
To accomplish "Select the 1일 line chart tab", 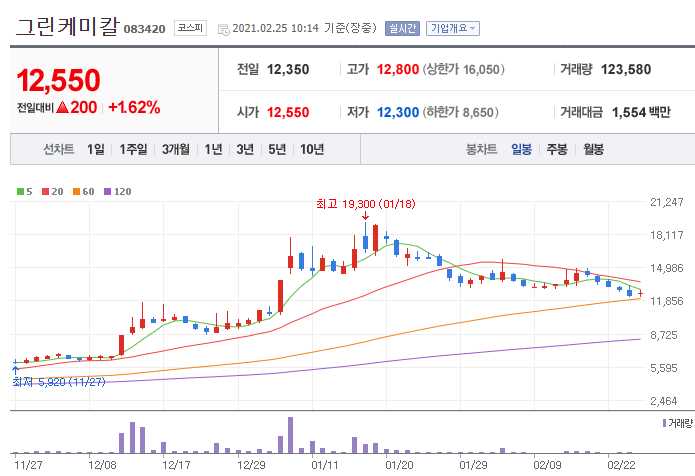I will click(96, 149).
